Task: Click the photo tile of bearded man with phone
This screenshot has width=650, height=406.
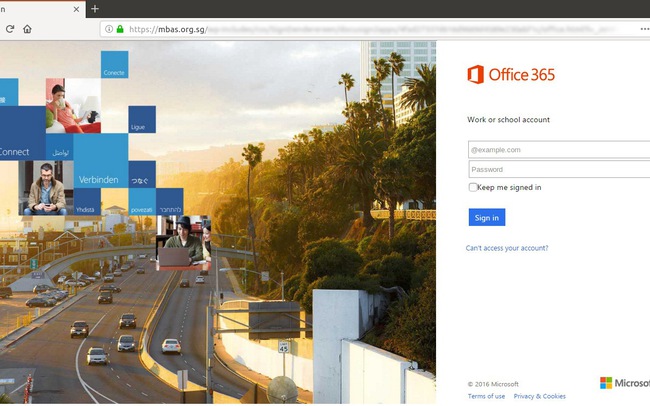Action: (x=46, y=188)
